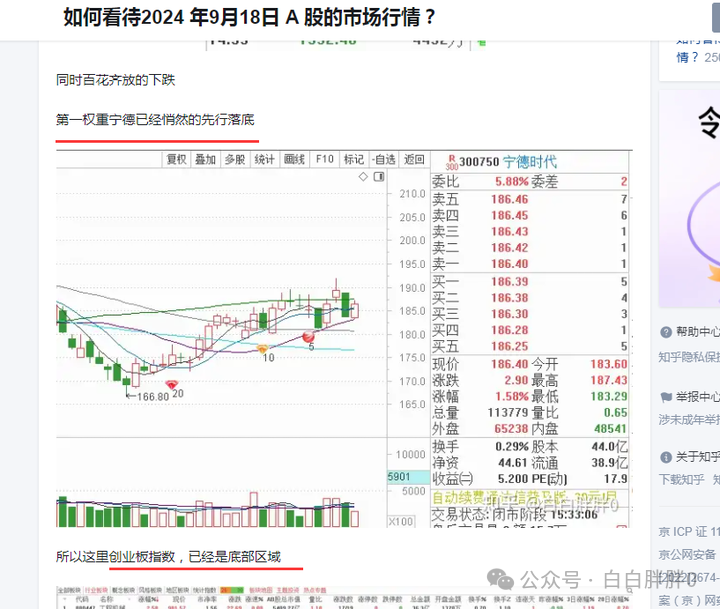
Task: Click the red gem marker labeled 20
Action: click(171, 384)
